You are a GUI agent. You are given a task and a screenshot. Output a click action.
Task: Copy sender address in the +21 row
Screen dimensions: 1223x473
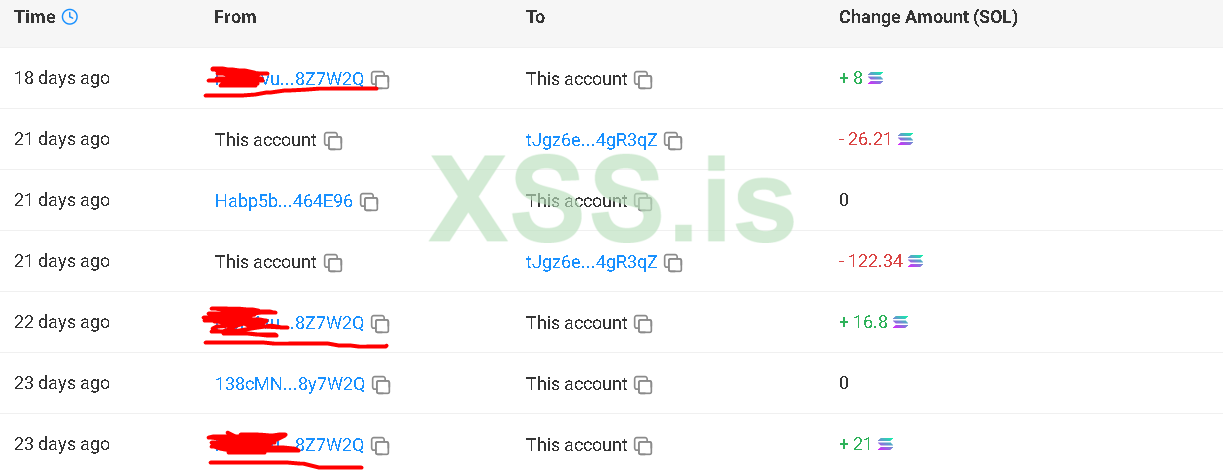pos(380,446)
